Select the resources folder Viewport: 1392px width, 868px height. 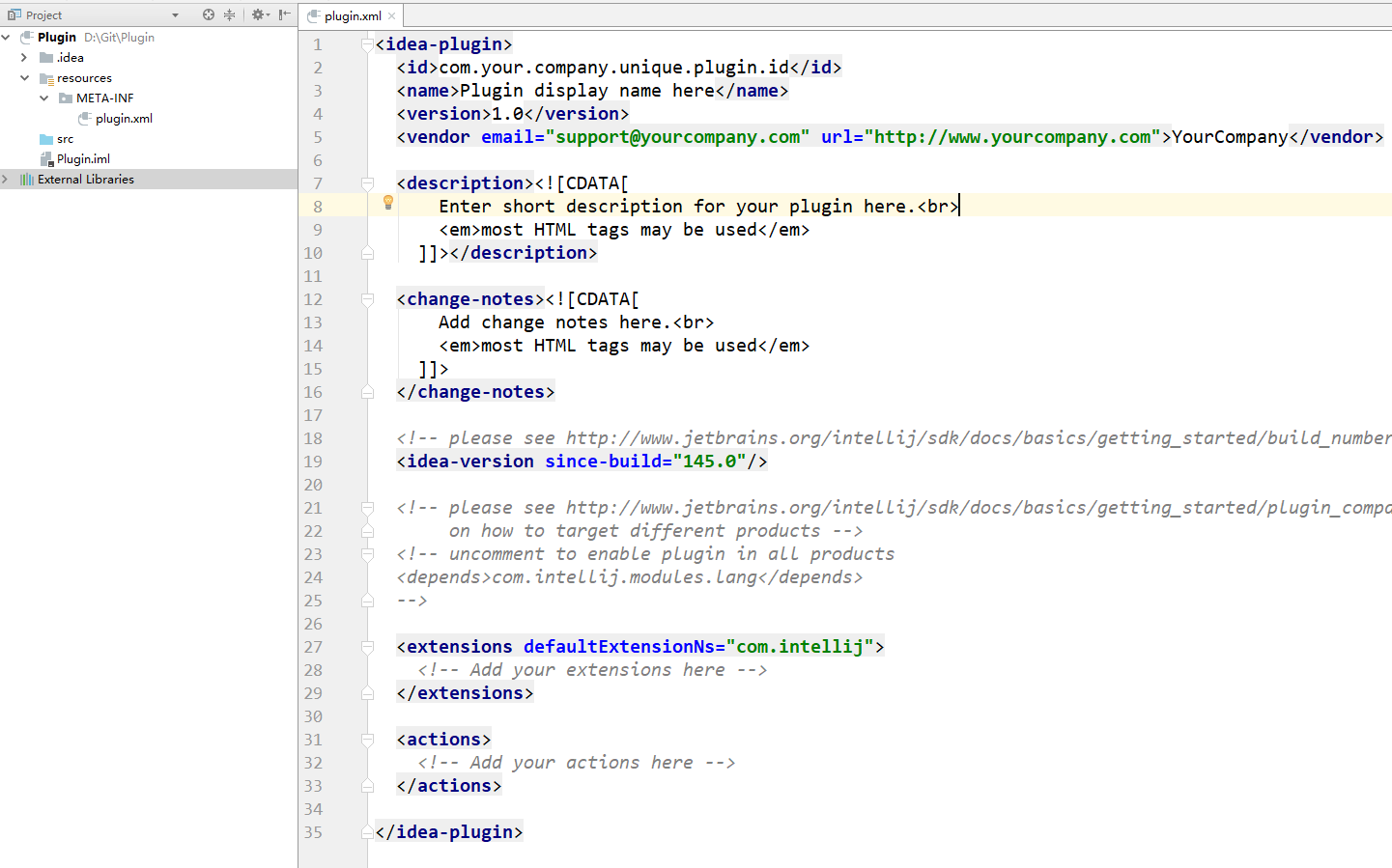click(x=84, y=78)
